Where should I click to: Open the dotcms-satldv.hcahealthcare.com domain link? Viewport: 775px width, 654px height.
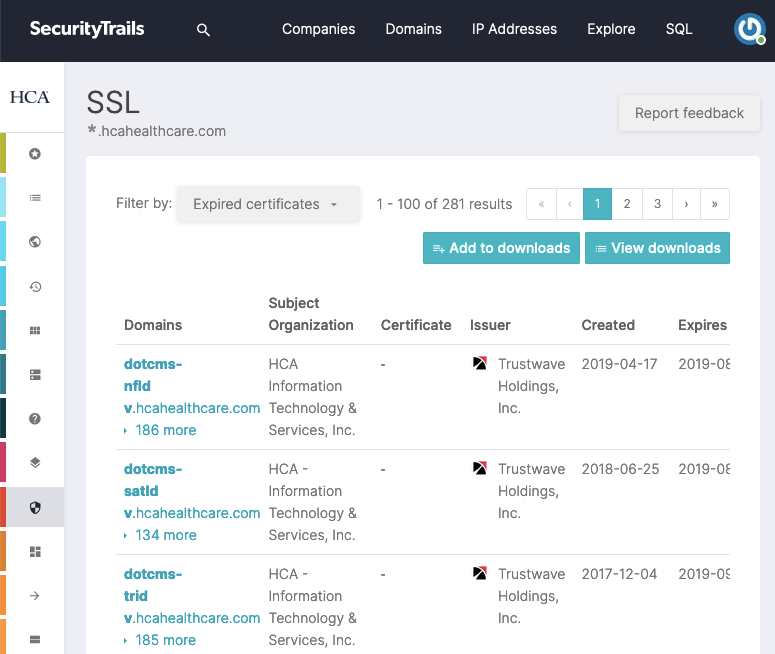[192, 490]
